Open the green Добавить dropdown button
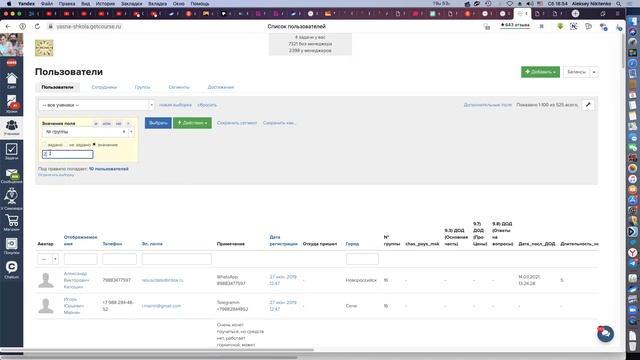This screenshot has width=640, height=360. pyautogui.click(x=540, y=72)
